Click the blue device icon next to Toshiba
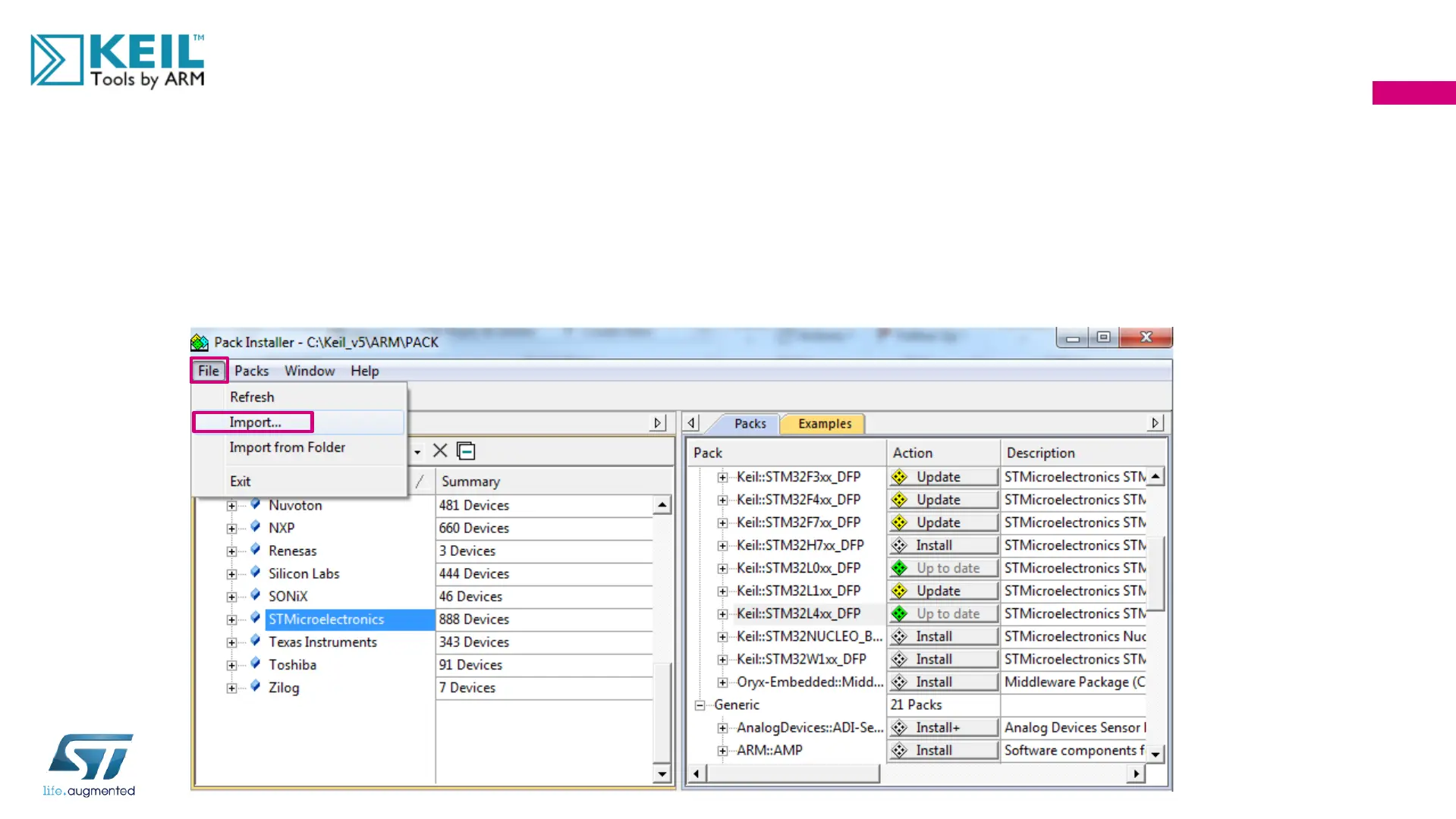The height and width of the screenshot is (819, 1456). pyautogui.click(x=256, y=664)
